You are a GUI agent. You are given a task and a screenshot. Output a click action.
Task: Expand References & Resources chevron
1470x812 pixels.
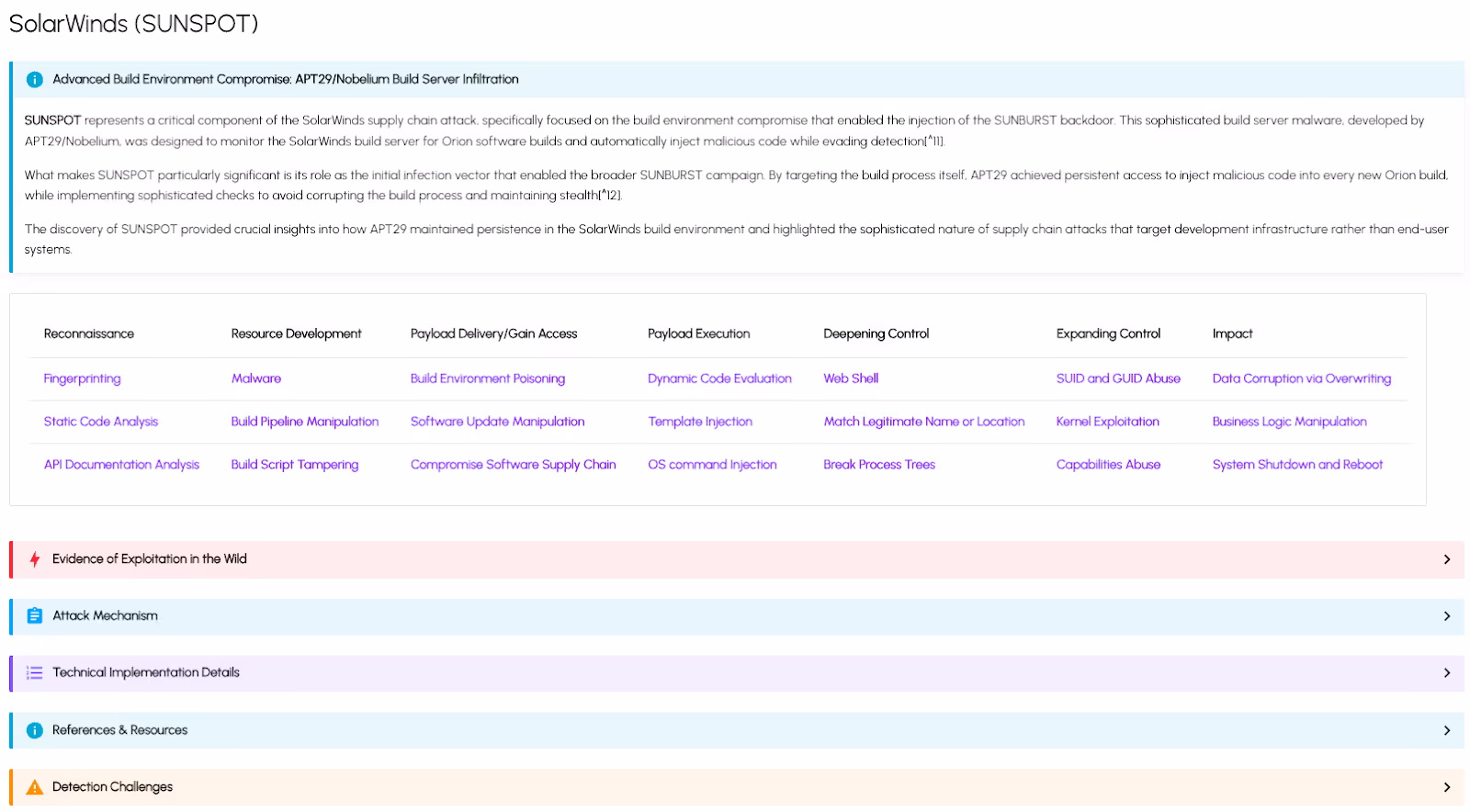(x=1447, y=731)
